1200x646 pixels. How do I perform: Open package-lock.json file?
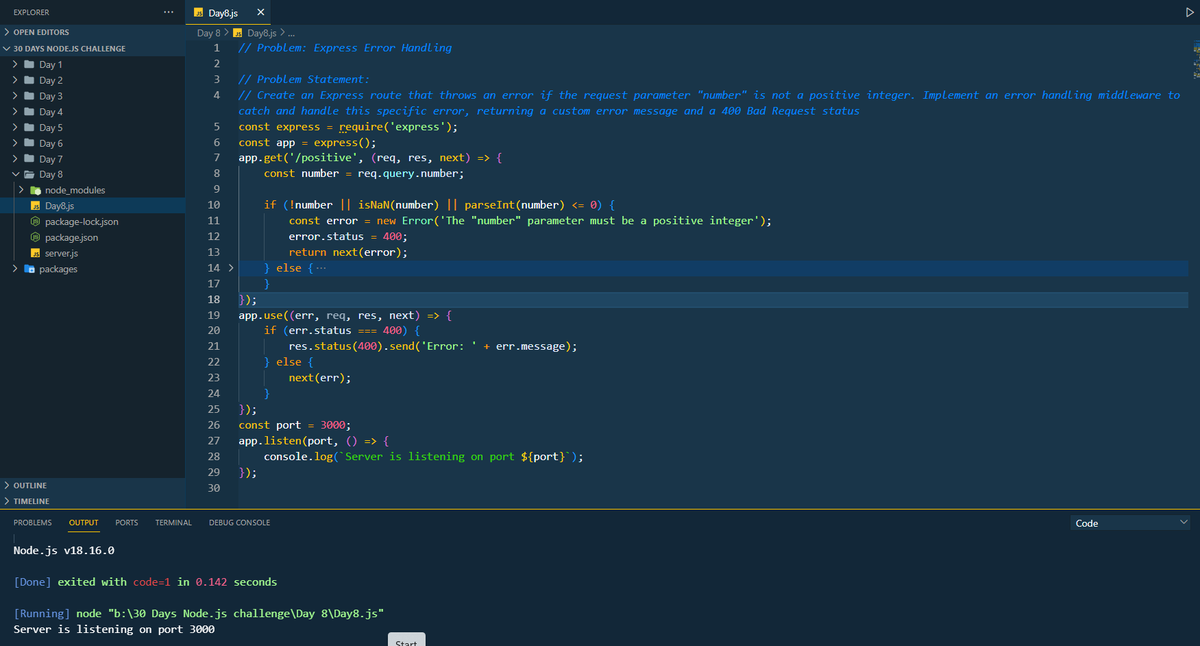pos(92,222)
